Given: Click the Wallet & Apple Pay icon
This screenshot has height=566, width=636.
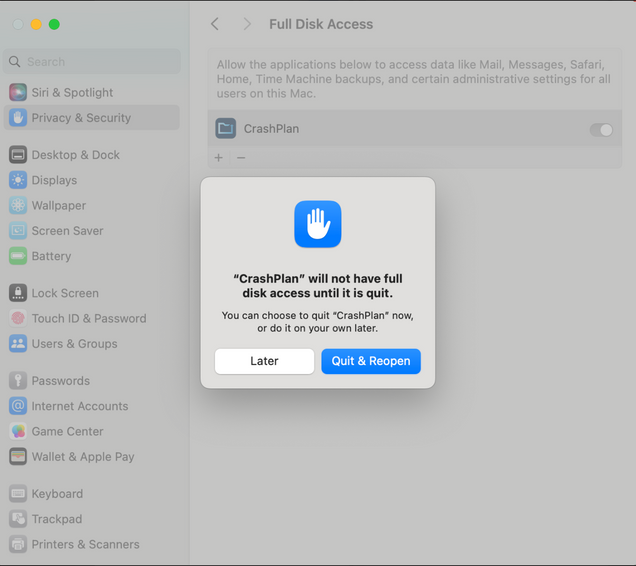Looking at the screenshot, I should pos(18,456).
